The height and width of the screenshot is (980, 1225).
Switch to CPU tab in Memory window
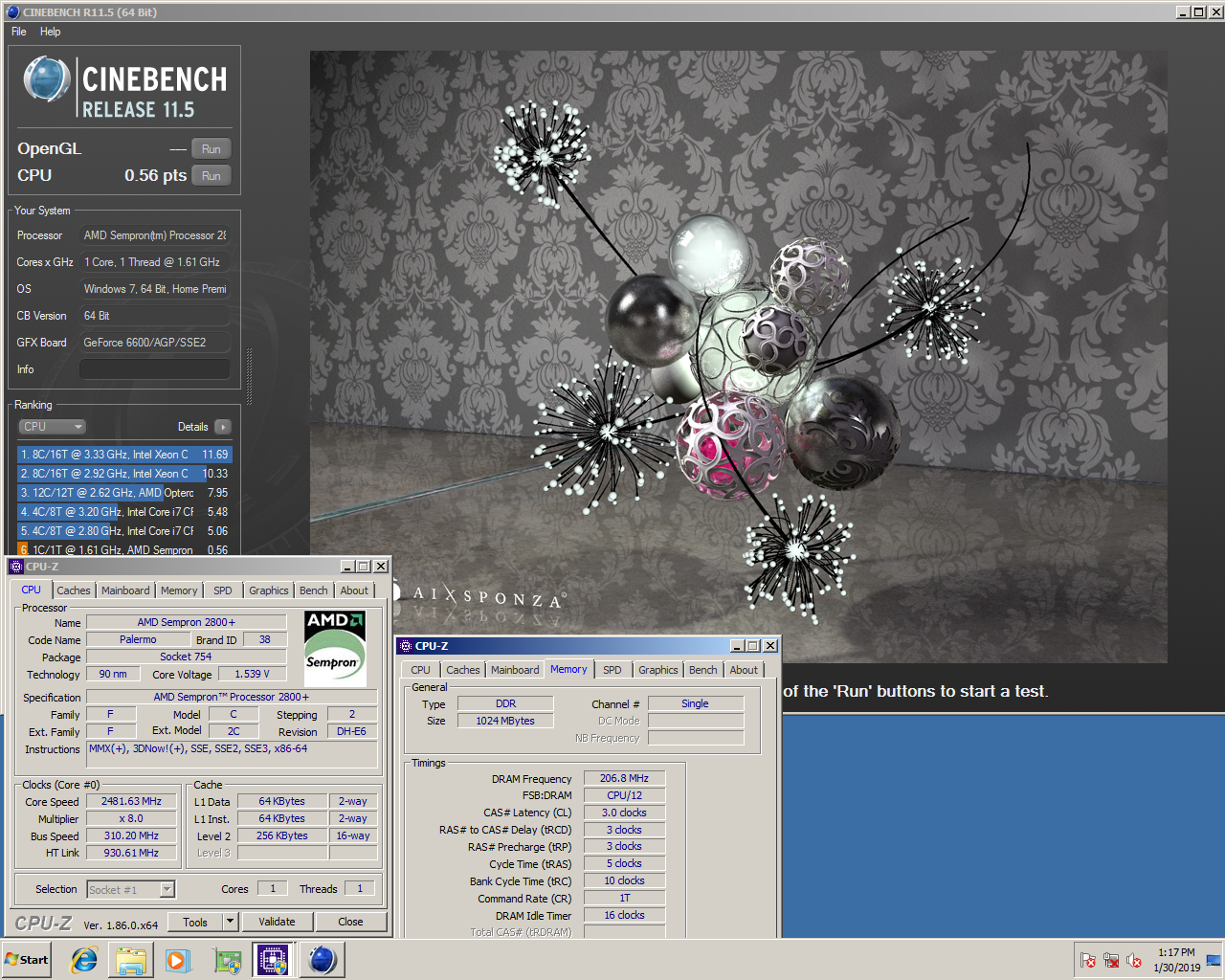[421, 670]
